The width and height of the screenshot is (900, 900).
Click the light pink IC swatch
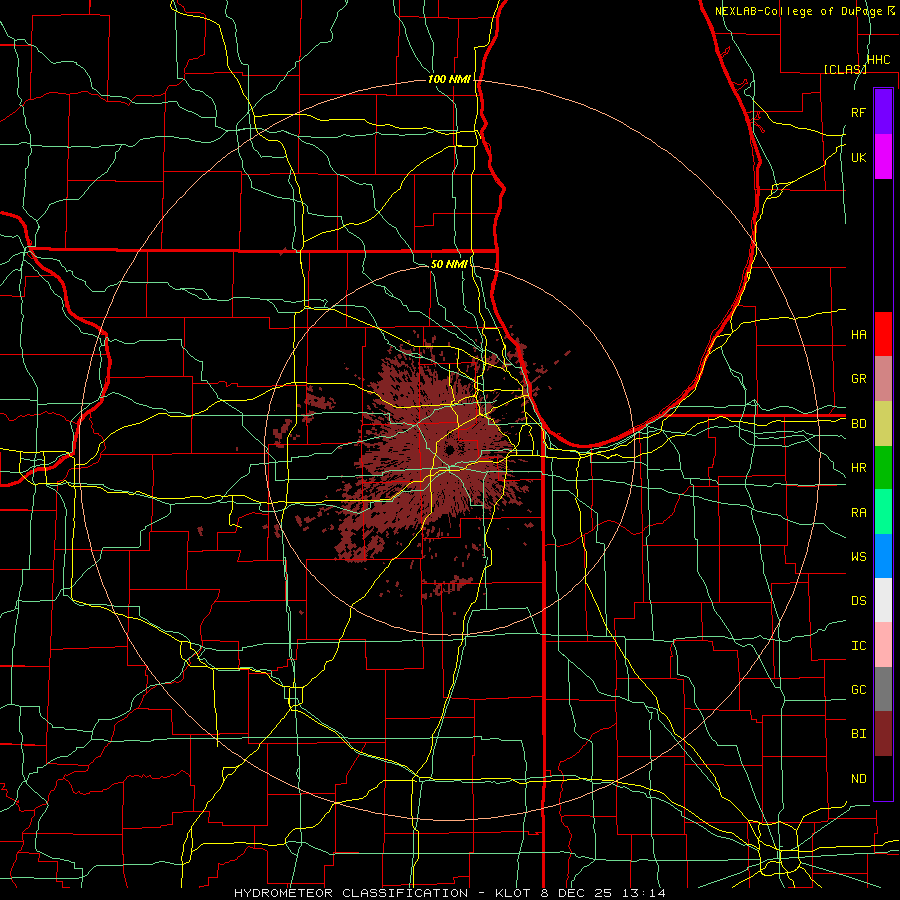tap(883, 645)
